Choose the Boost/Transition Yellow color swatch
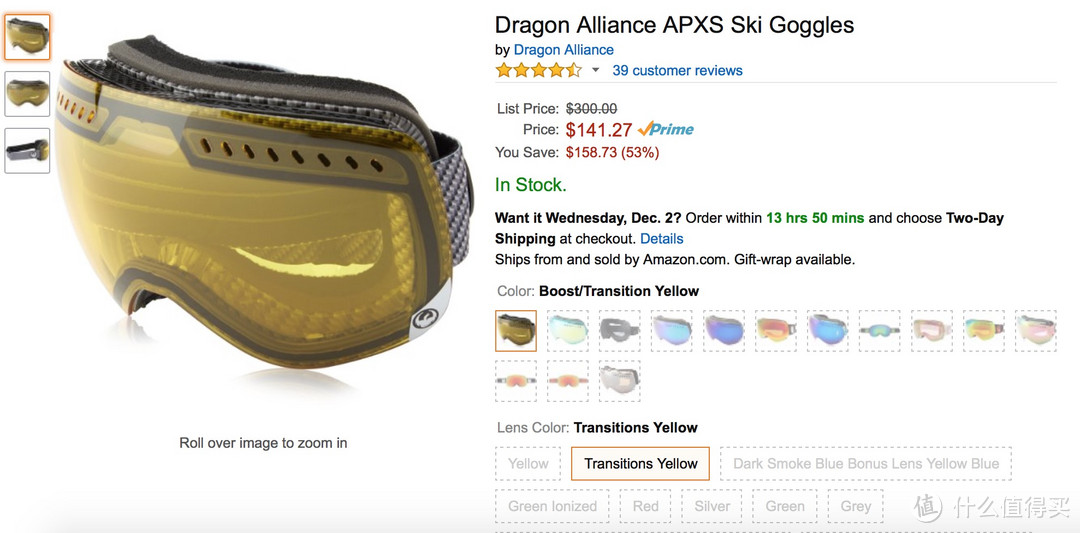The image size is (1080, 533). 516,331
